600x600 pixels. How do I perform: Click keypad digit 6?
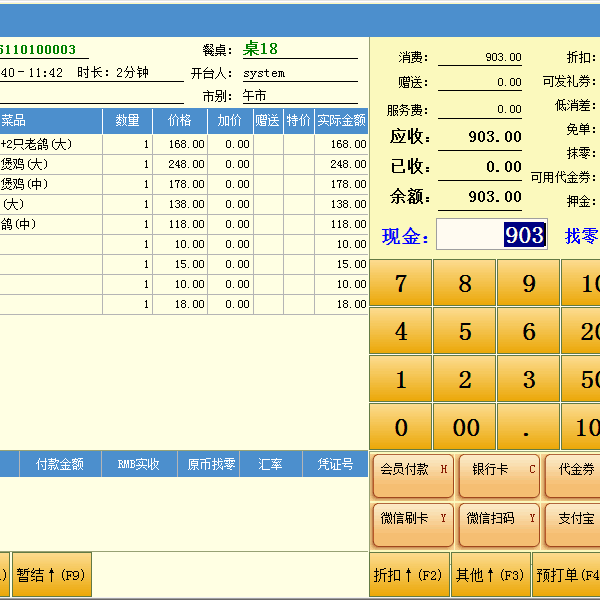coord(528,331)
